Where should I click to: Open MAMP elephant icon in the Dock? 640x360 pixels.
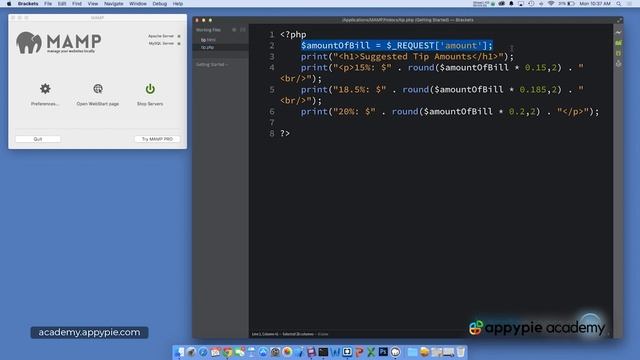tap(395, 352)
